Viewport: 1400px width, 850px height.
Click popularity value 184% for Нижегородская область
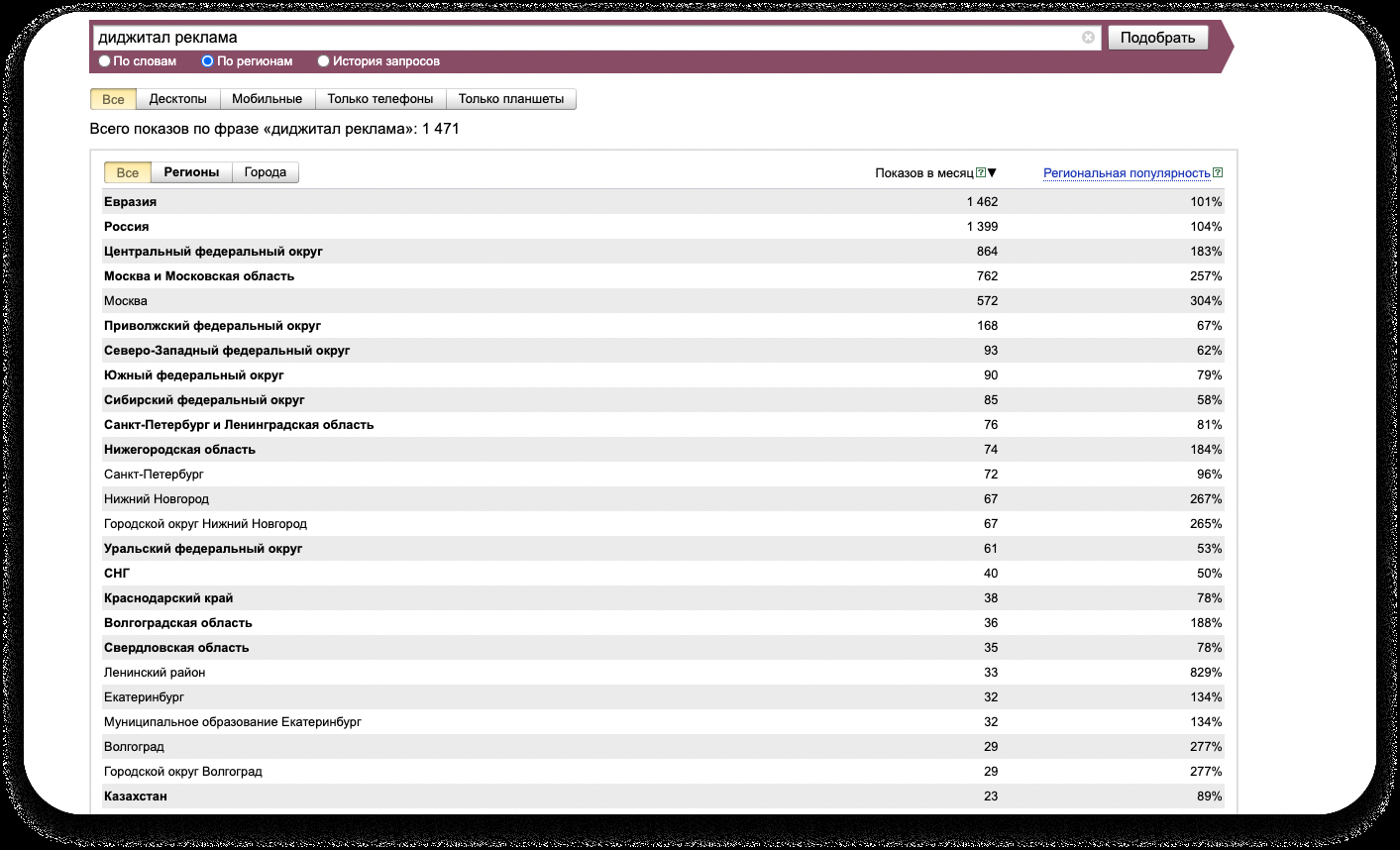click(1207, 450)
